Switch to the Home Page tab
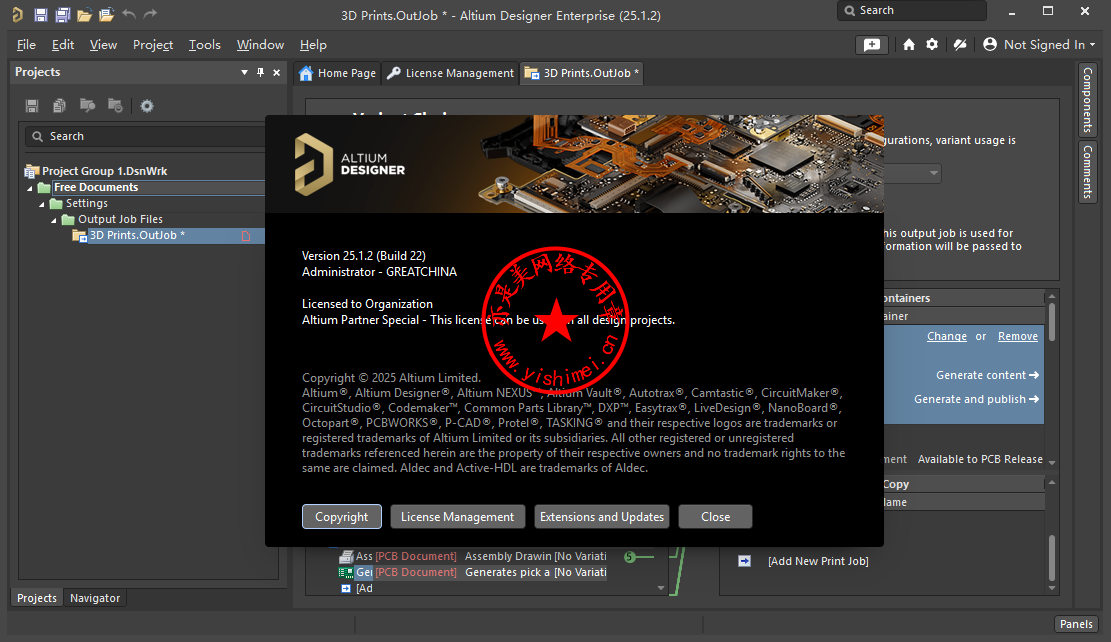Image resolution: width=1111 pixels, height=642 pixels. 337,73
